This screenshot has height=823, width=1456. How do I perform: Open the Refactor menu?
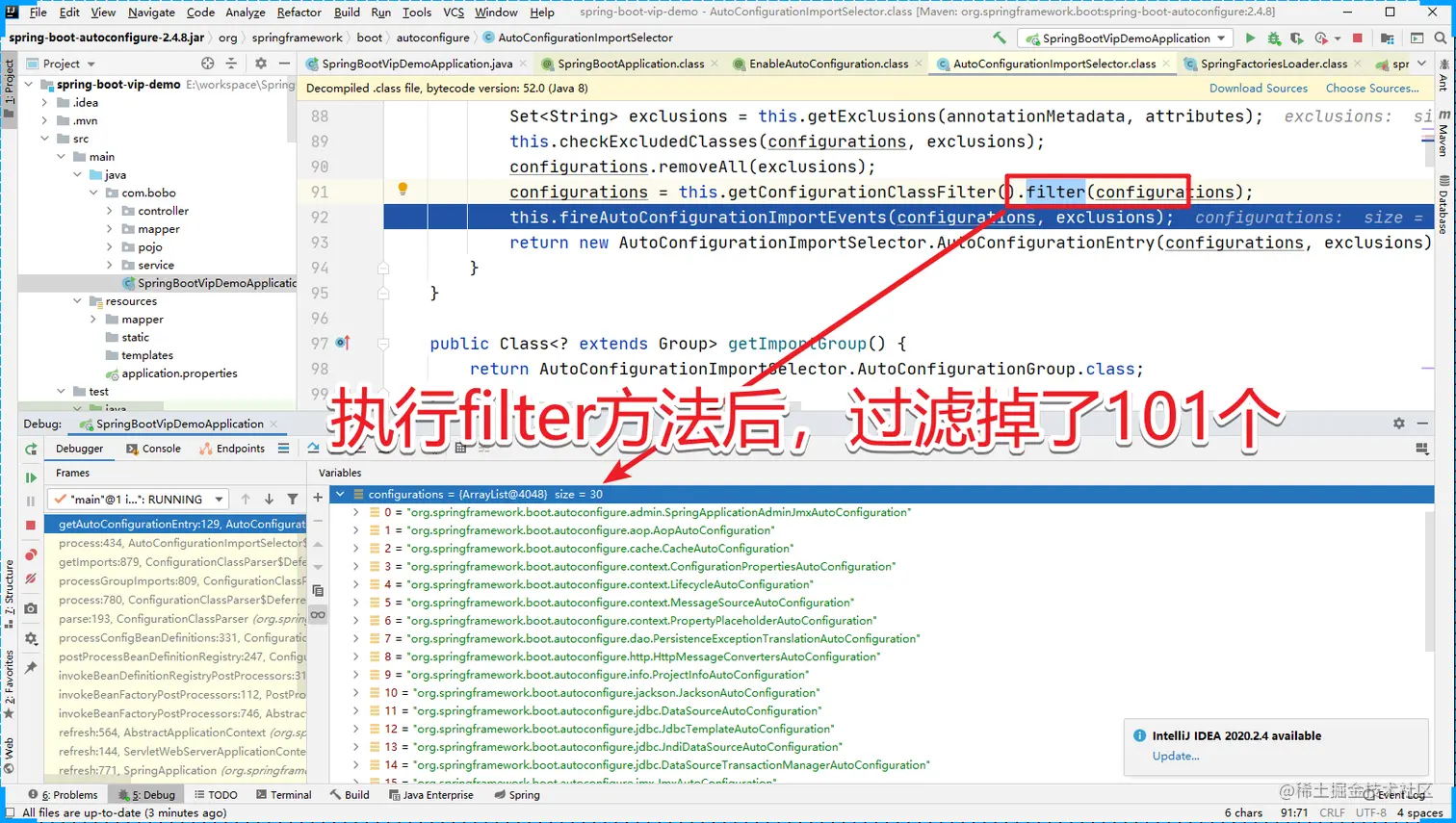pyautogui.click(x=299, y=13)
